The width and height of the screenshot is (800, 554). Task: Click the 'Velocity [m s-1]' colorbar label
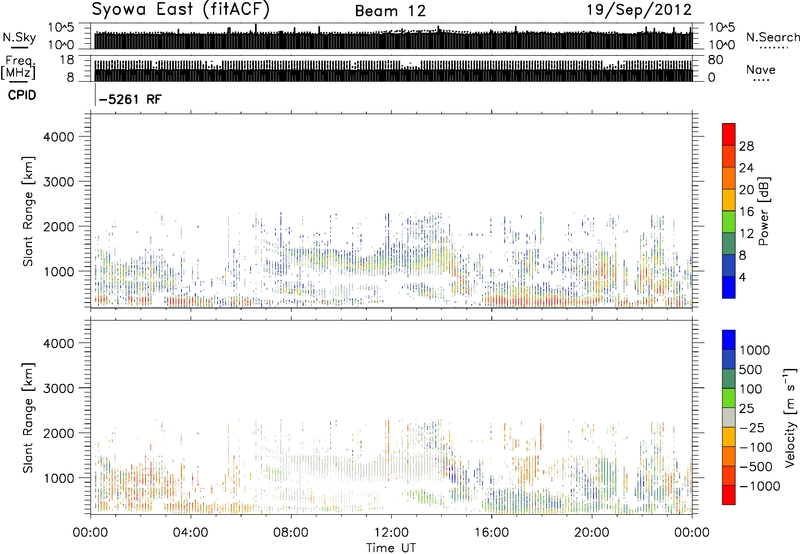click(x=790, y=417)
